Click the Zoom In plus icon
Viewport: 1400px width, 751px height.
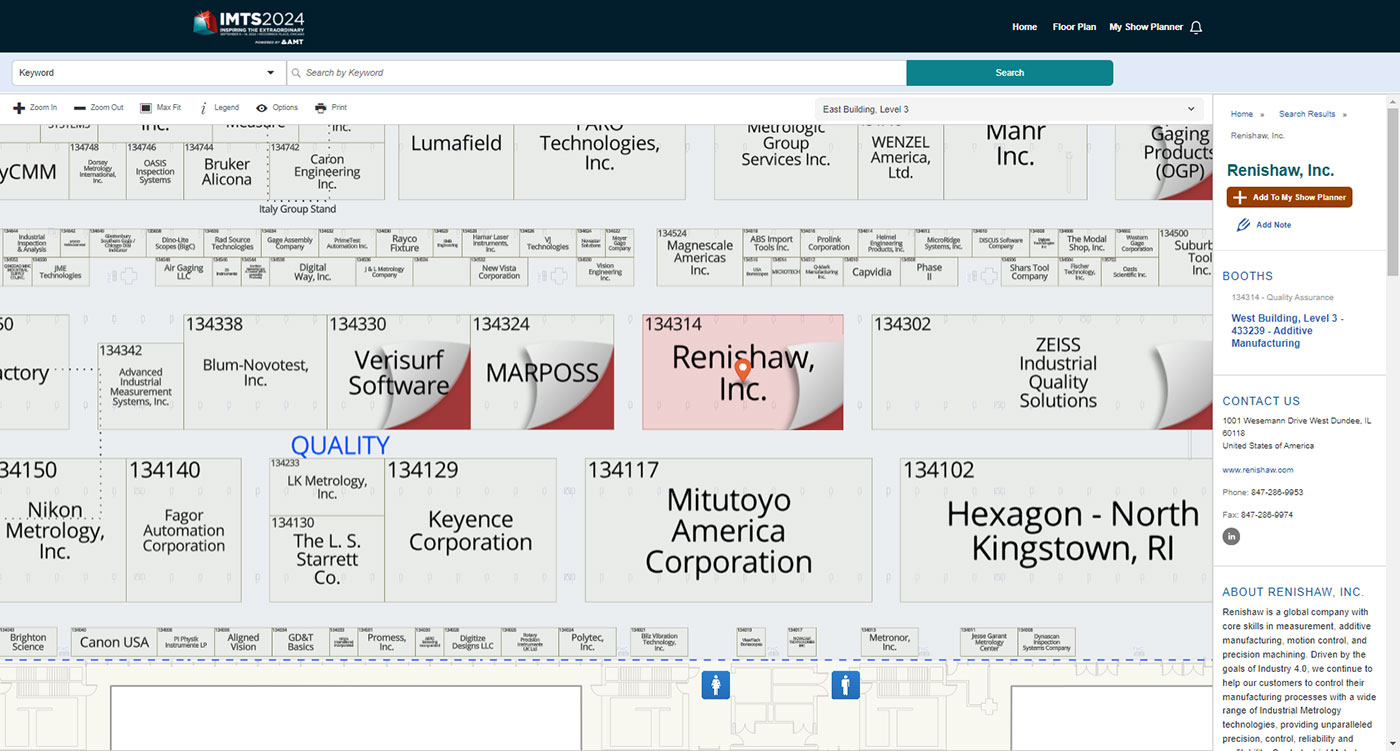18,108
